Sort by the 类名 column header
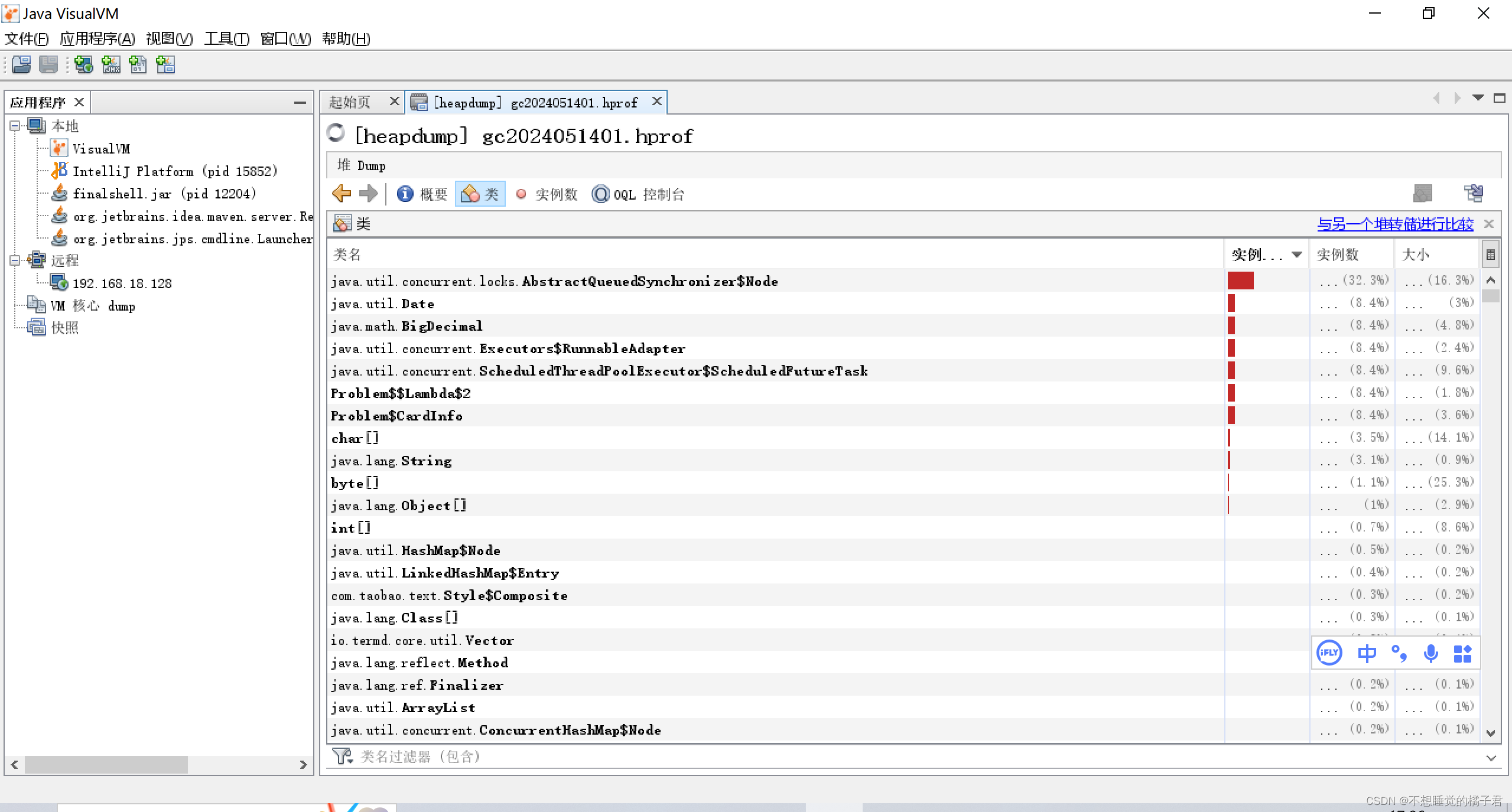Screen dimensions: 1512x812 (x=775, y=255)
